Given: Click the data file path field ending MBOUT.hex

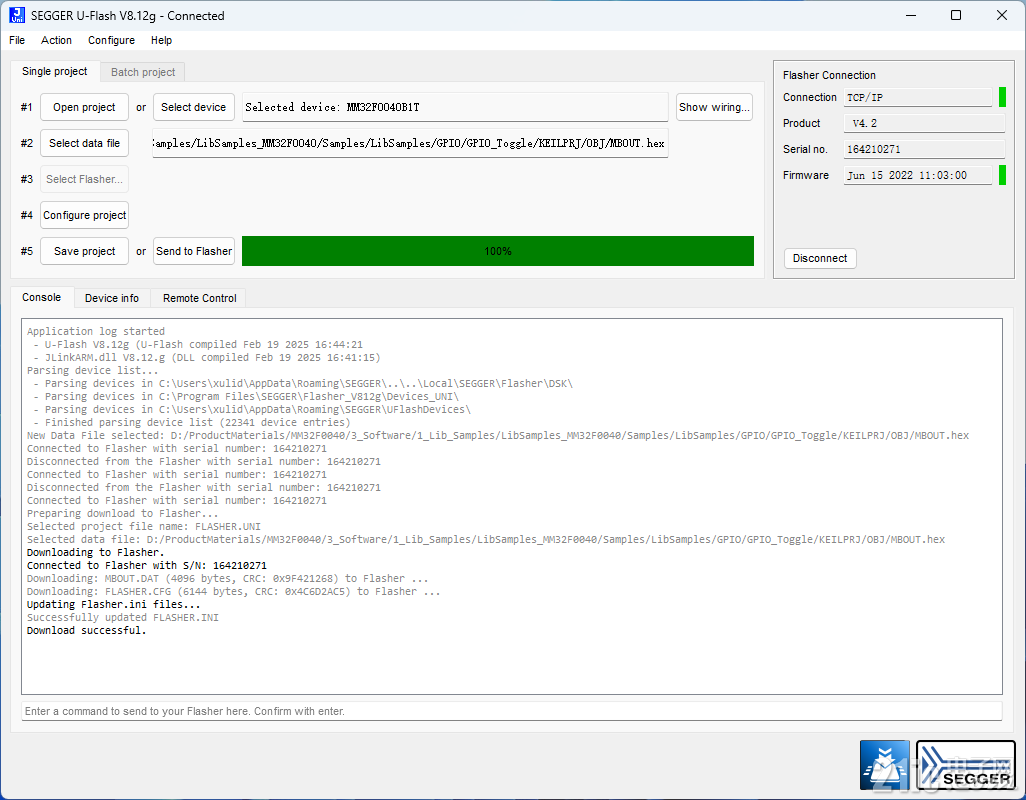Looking at the screenshot, I should pyautogui.click(x=410, y=143).
